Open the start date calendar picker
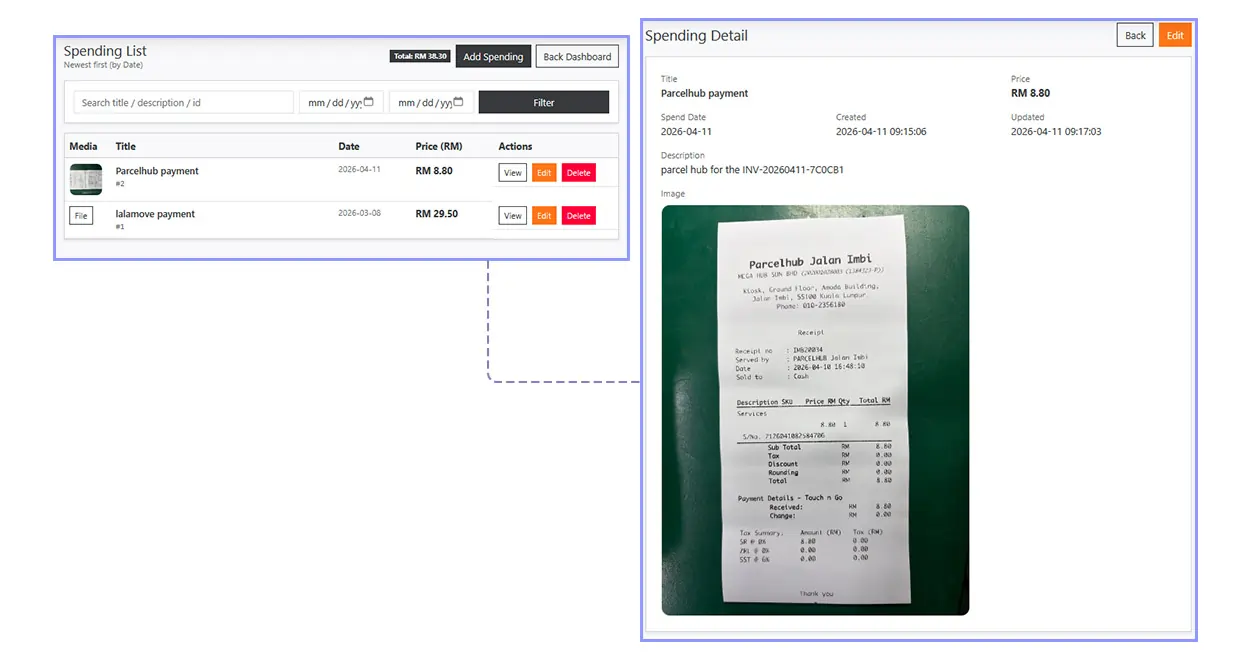The height and width of the screenshot is (660, 1260). pos(369,101)
